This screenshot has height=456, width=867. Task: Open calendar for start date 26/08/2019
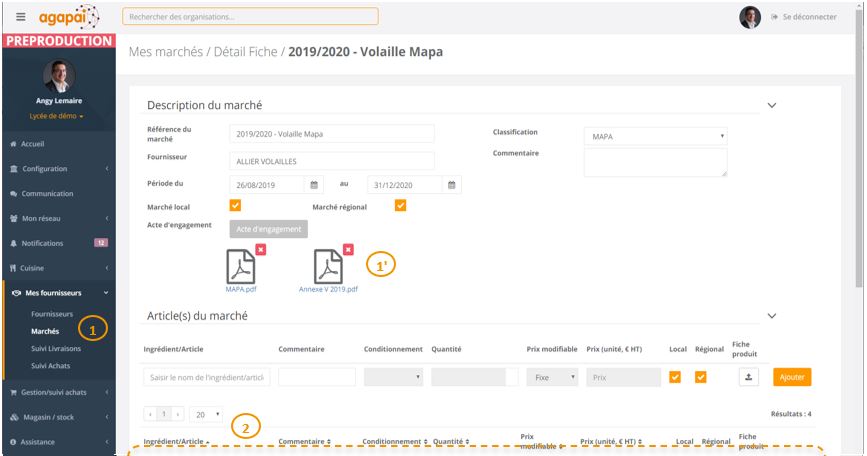(314, 185)
